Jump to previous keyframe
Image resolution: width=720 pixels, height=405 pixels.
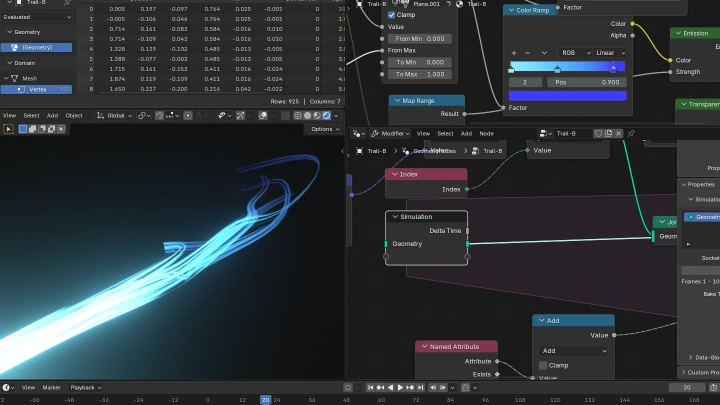click(x=381, y=388)
